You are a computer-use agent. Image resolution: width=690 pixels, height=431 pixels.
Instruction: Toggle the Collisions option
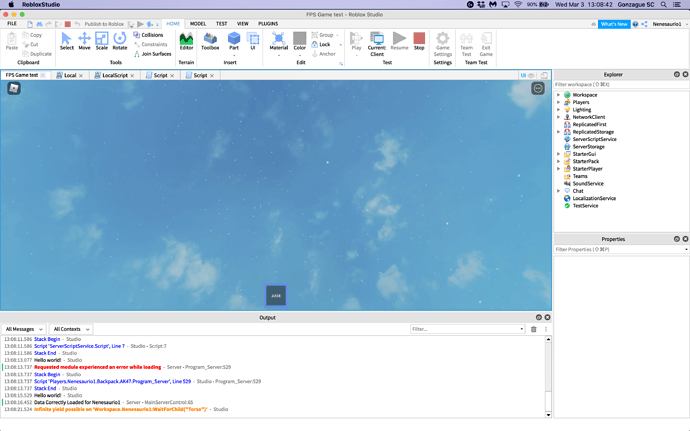tap(150, 35)
